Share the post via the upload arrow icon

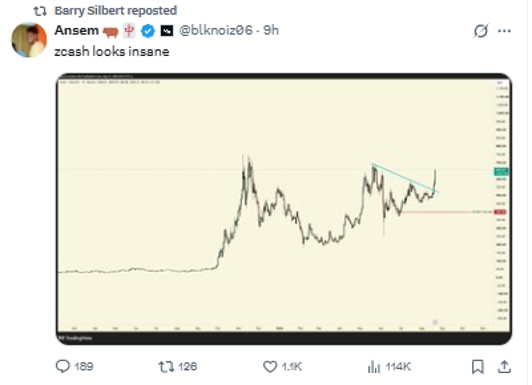click(504, 367)
